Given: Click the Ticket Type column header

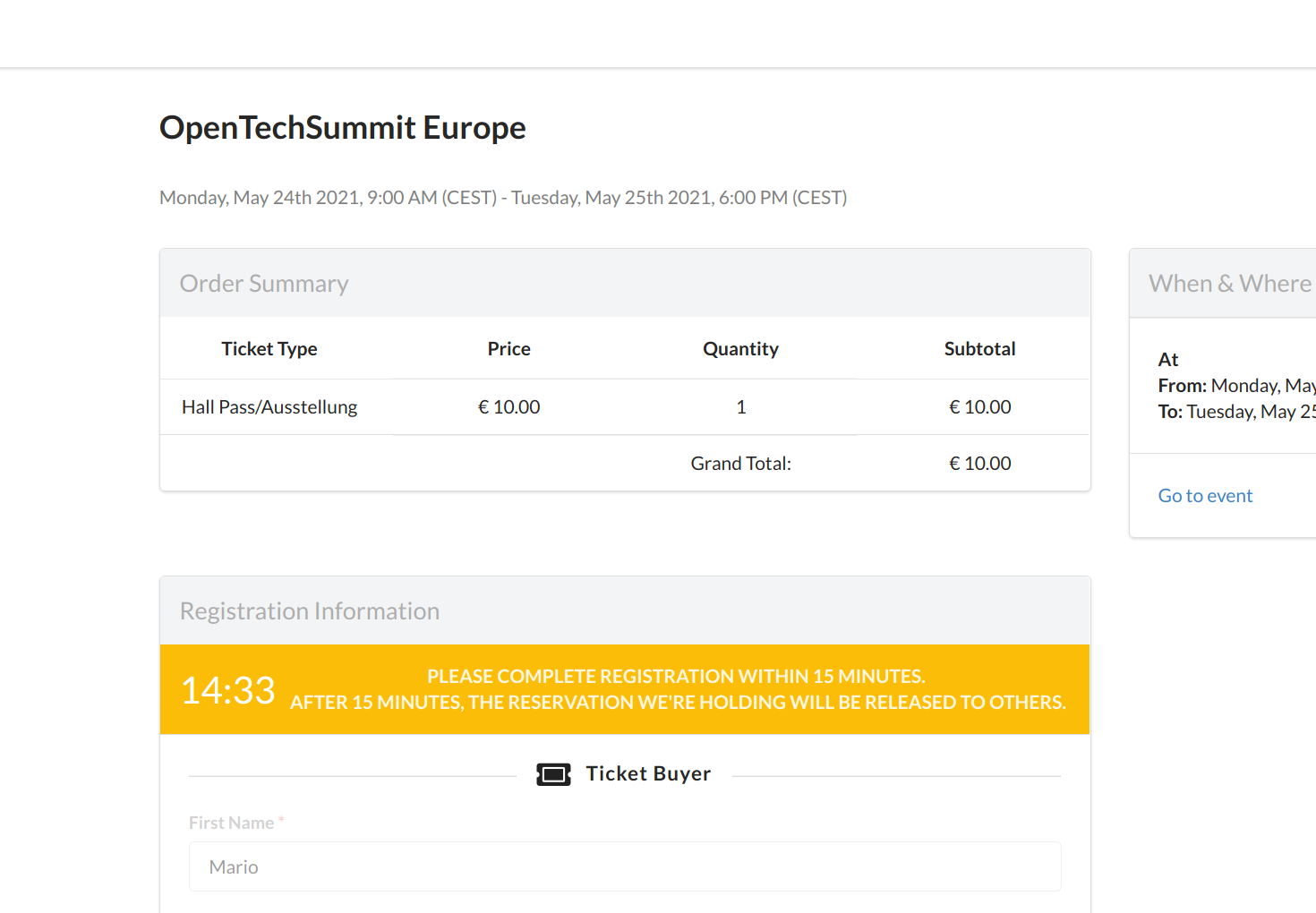Looking at the screenshot, I should coord(269,349).
